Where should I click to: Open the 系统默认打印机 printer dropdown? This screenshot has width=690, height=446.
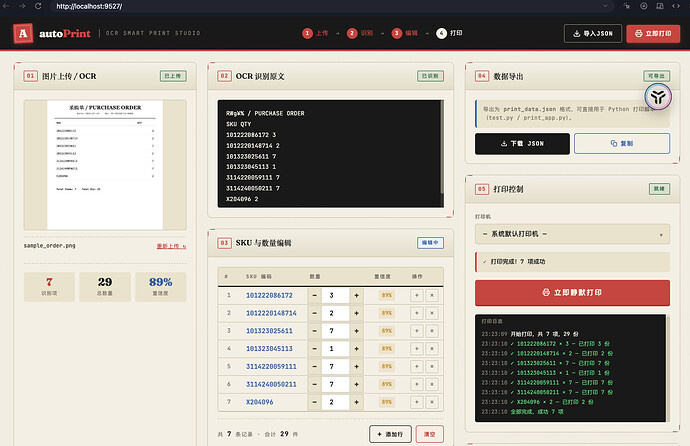(x=572, y=234)
